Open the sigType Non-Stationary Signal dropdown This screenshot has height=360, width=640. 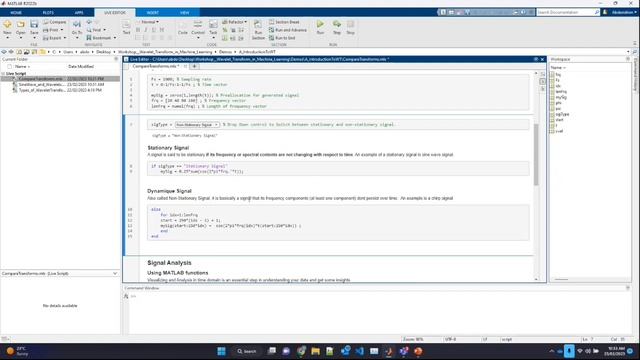point(197,124)
